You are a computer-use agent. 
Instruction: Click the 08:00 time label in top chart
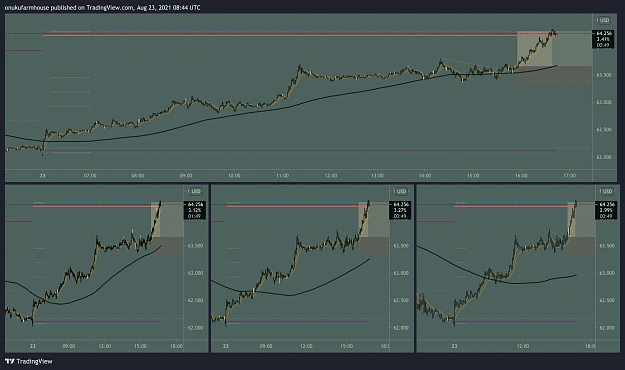138,175
